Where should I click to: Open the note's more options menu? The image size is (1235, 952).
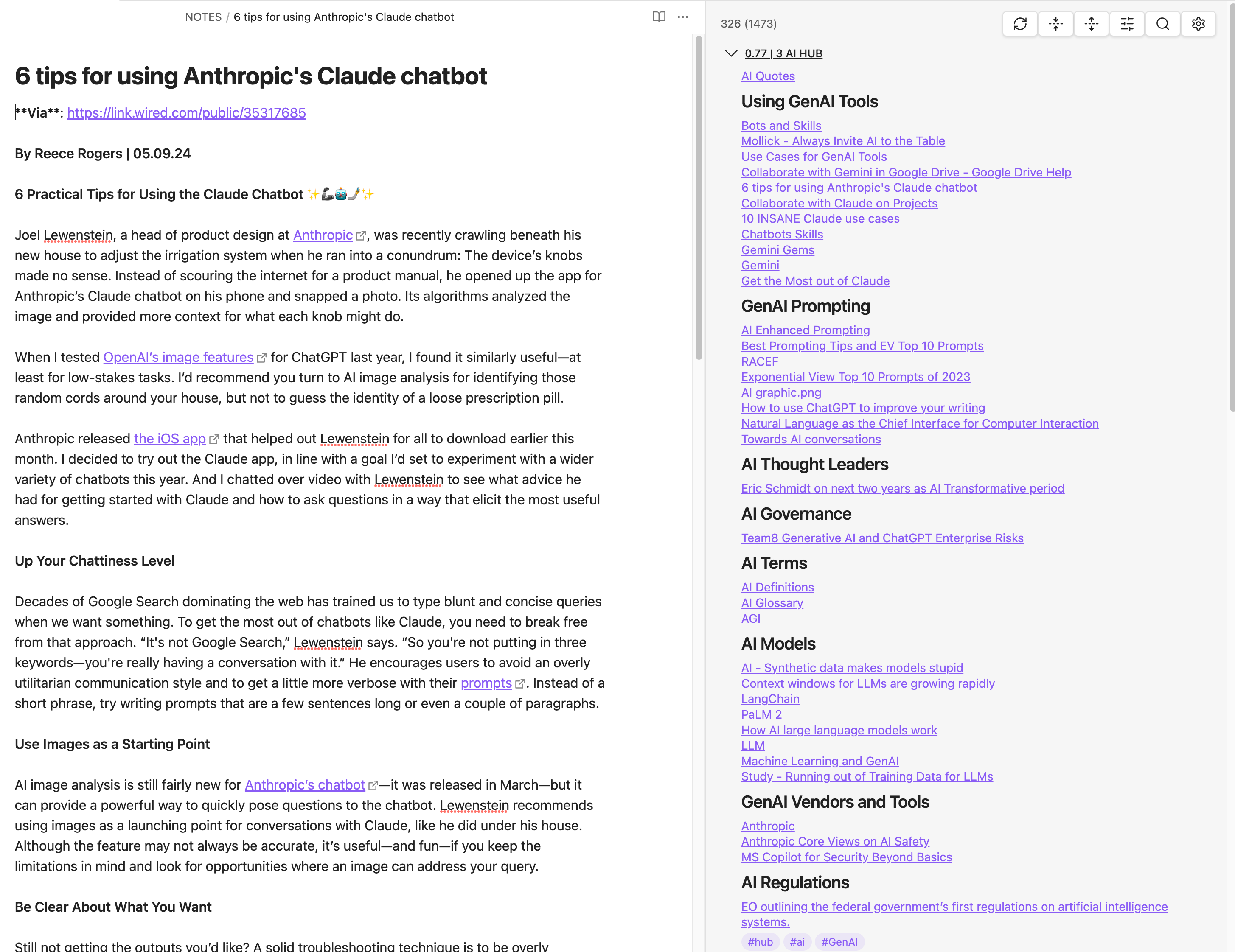(x=682, y=17)
